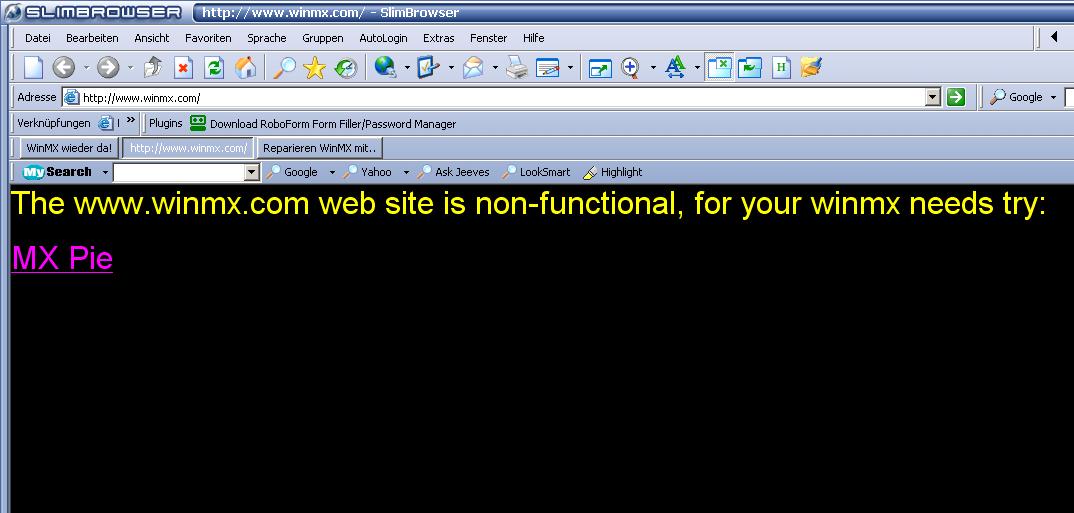Expand the form filler dropdown arrow
The width and height of the screenshot is (1074, 513).
[451, 68]
